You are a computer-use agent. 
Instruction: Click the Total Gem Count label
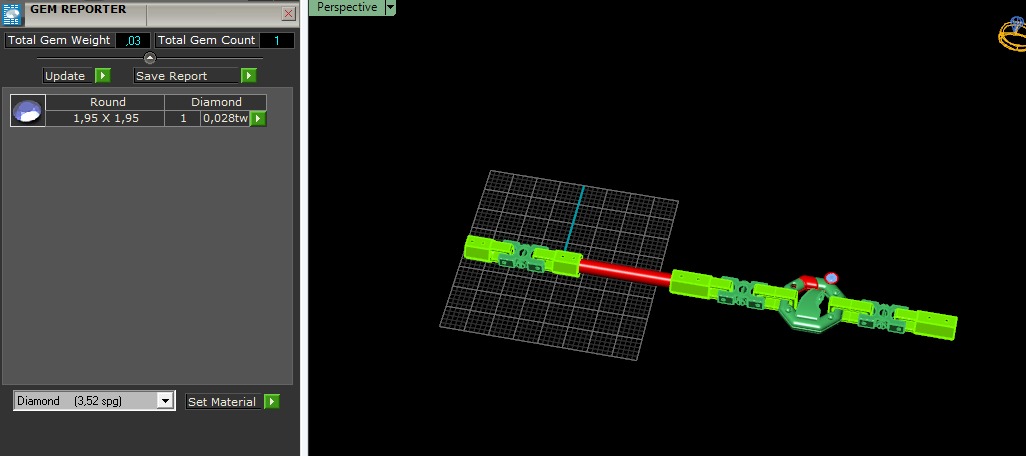[207, 41]
